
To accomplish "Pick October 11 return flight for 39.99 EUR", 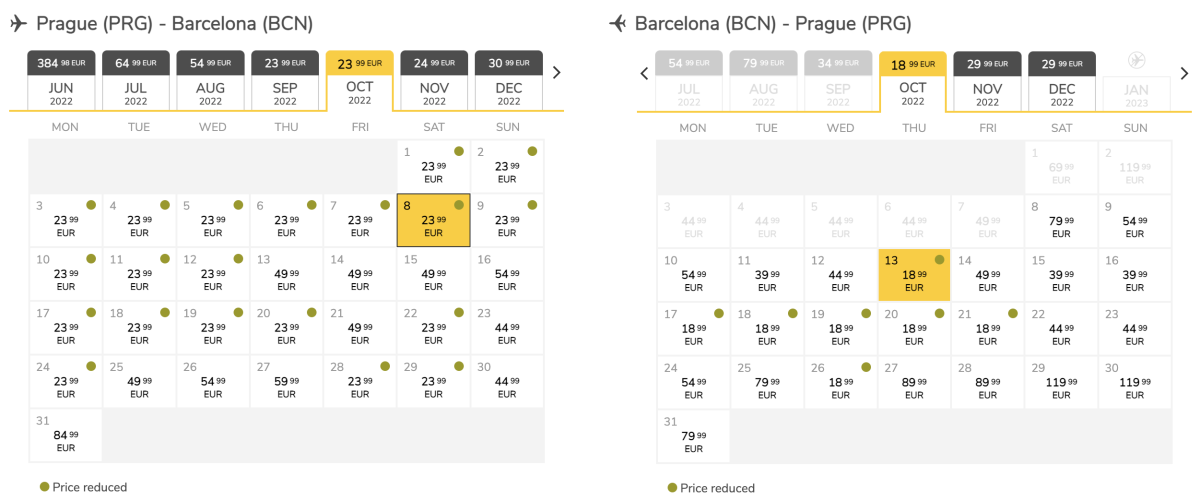I will pyautogui.click(x=767, y=274).
